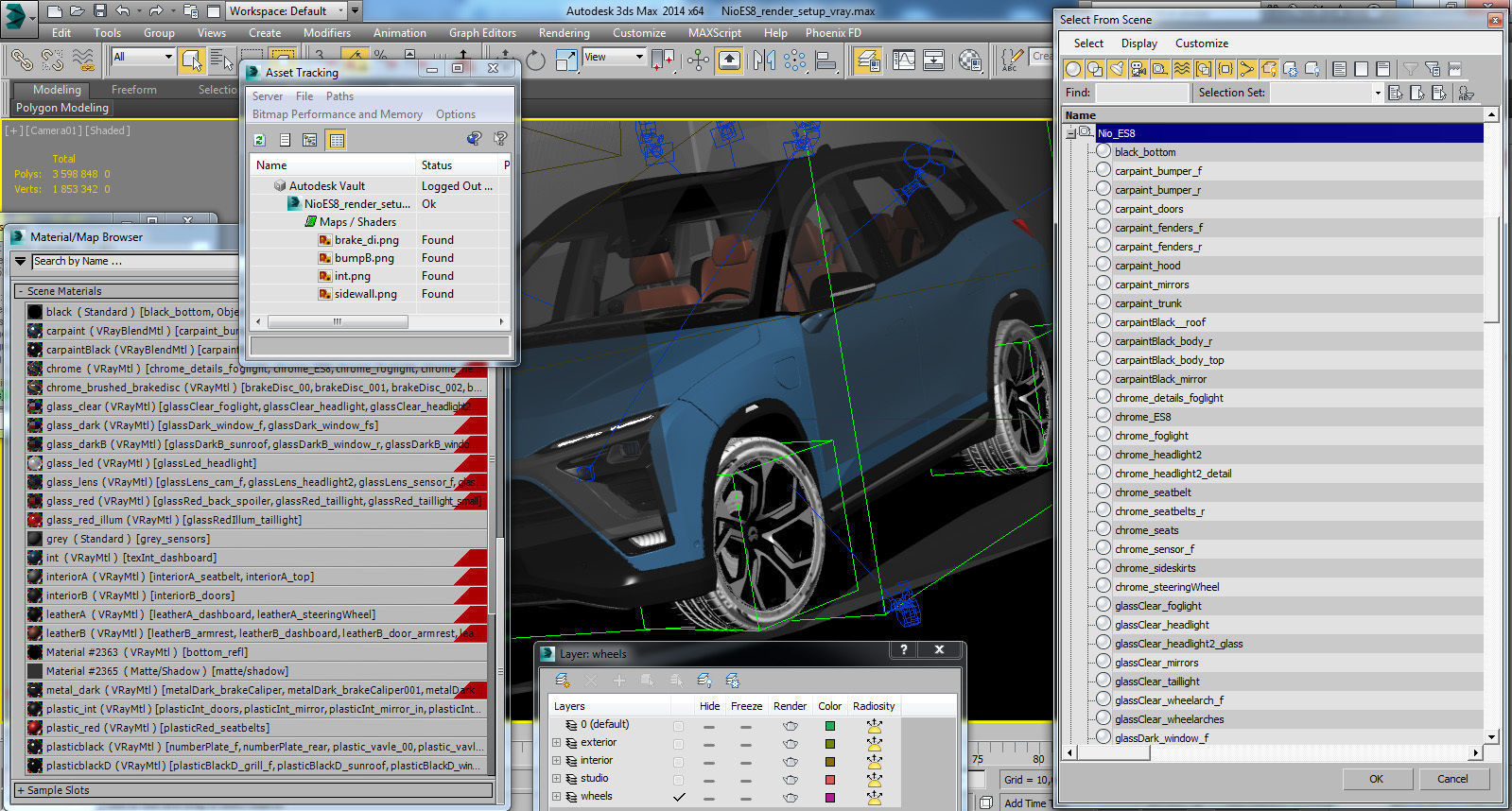Click Select All icon in Select From Scene
Viewport: 1512px width, 811px height.
pos(1339,69)
